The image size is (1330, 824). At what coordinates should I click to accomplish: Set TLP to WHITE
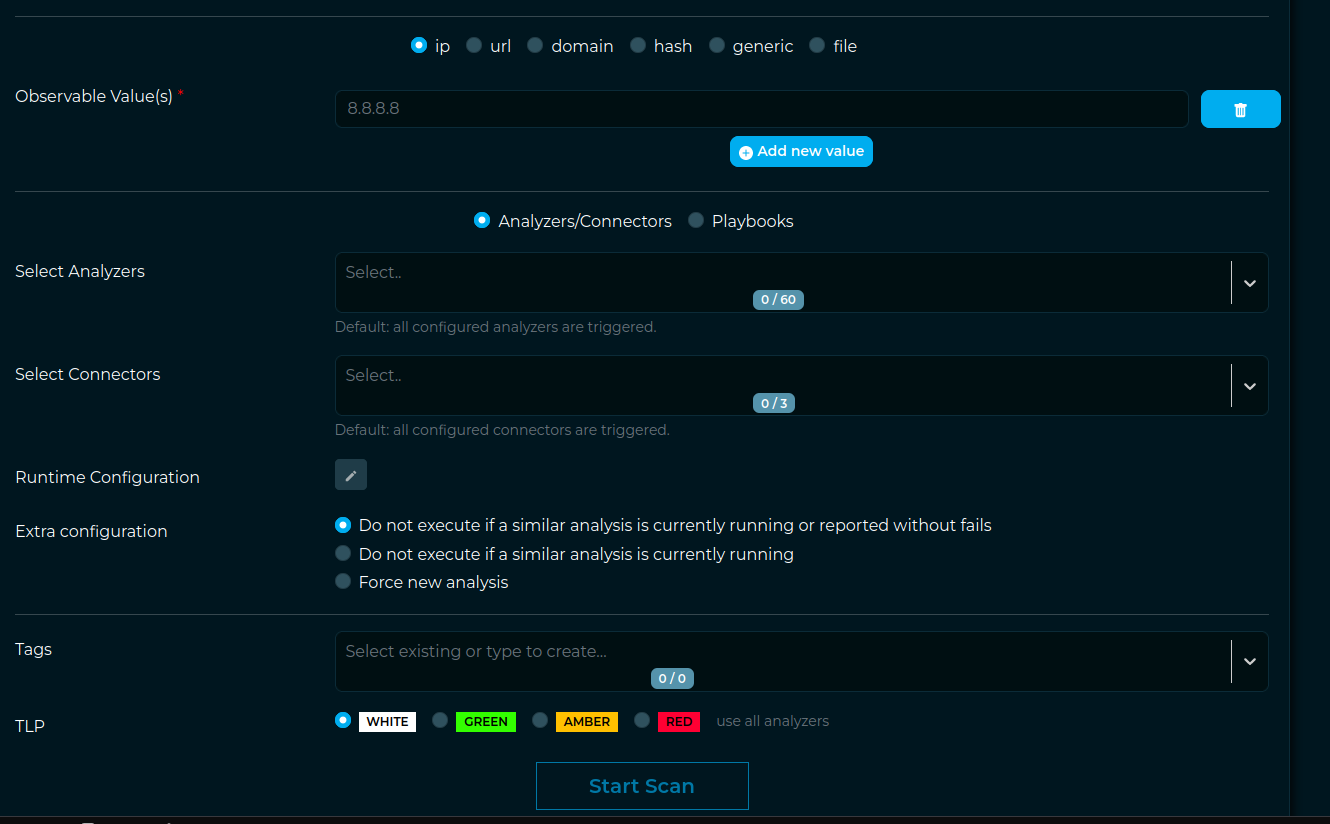click(x=343, y=720)
